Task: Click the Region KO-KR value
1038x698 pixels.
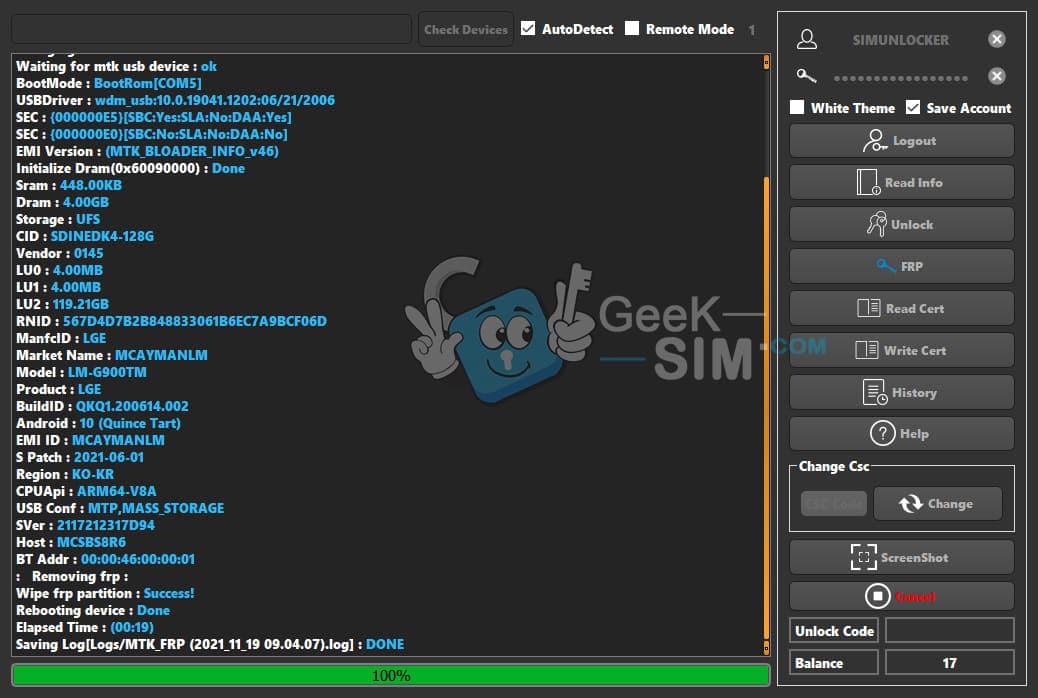Action: coord(93,474)
